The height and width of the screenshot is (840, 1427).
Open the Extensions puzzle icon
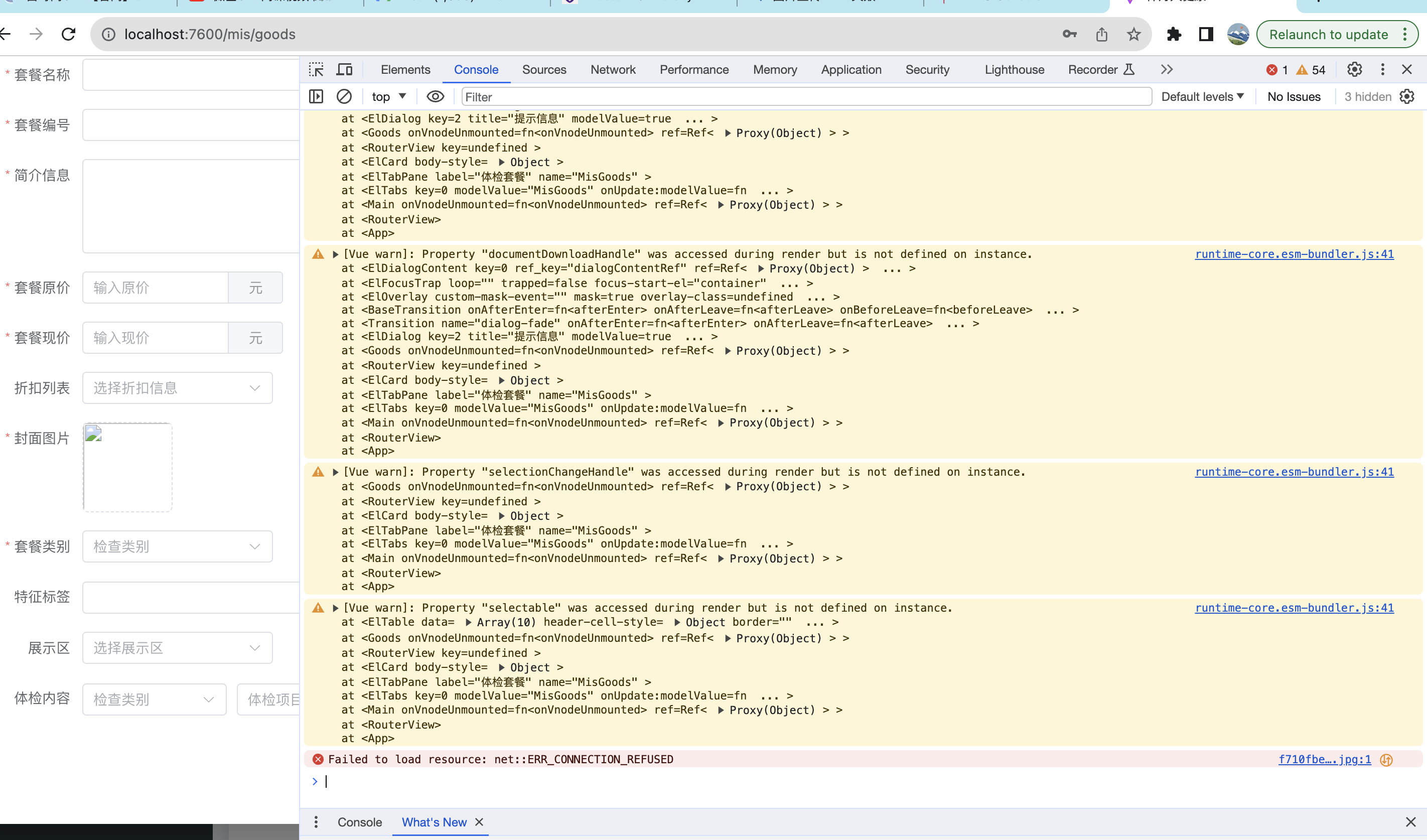[x=1174, y=35]
